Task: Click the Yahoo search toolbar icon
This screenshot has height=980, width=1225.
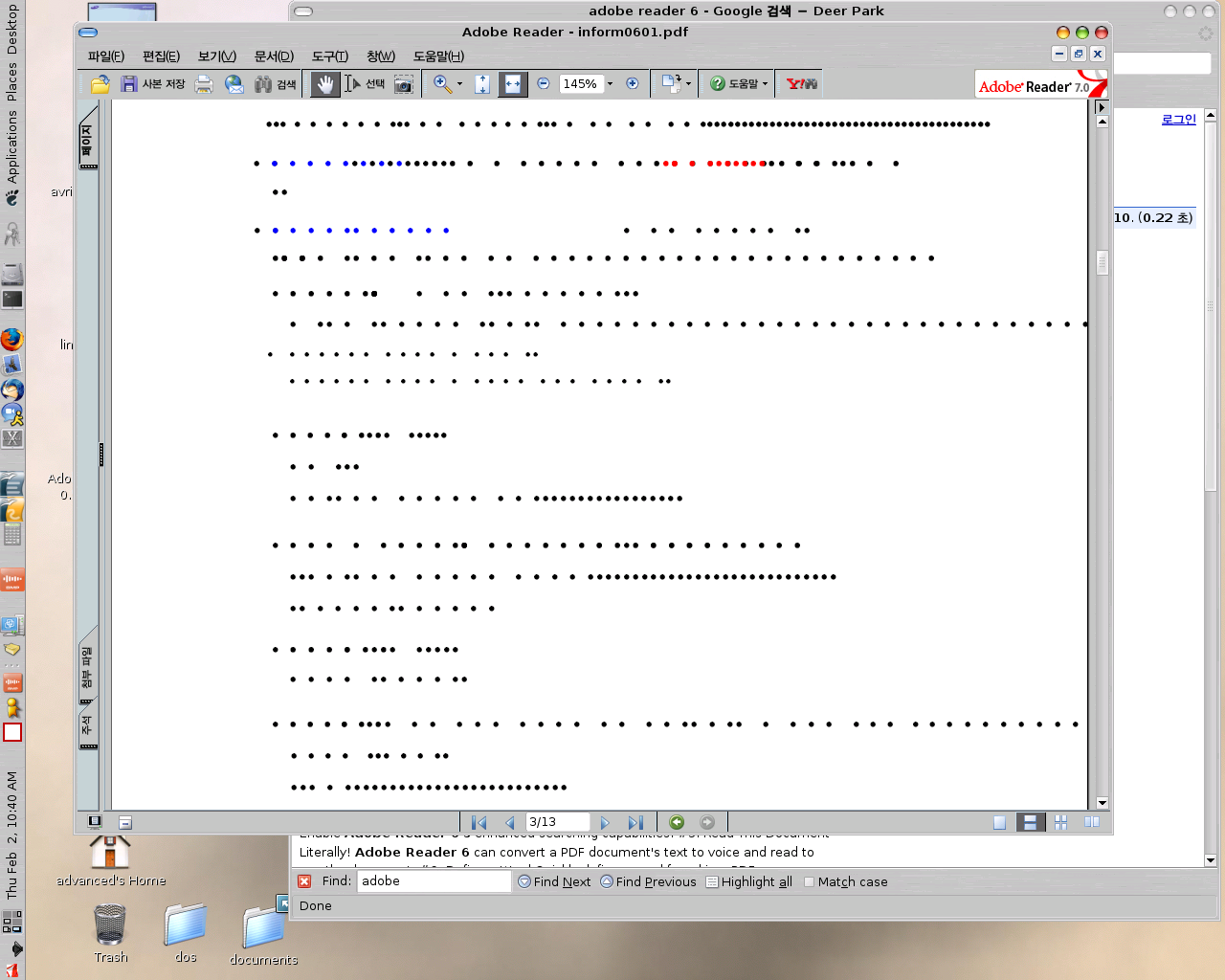Action: coord(802,84)
